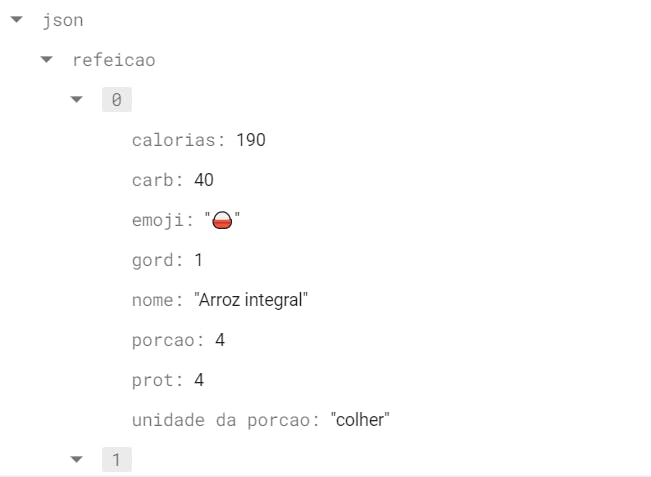Click the carb value 40
This screenshot has width=651, height=477.
coord(204,180)
